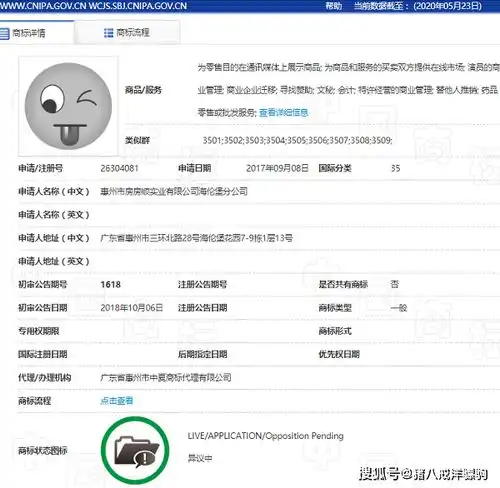500x488 pixels.
Task: Click the winking smiley trademark image
Action: (x=68, y=106)
